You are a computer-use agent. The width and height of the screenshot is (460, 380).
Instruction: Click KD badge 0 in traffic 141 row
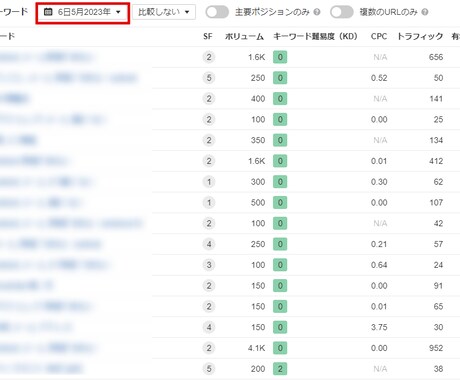(280, 99)
